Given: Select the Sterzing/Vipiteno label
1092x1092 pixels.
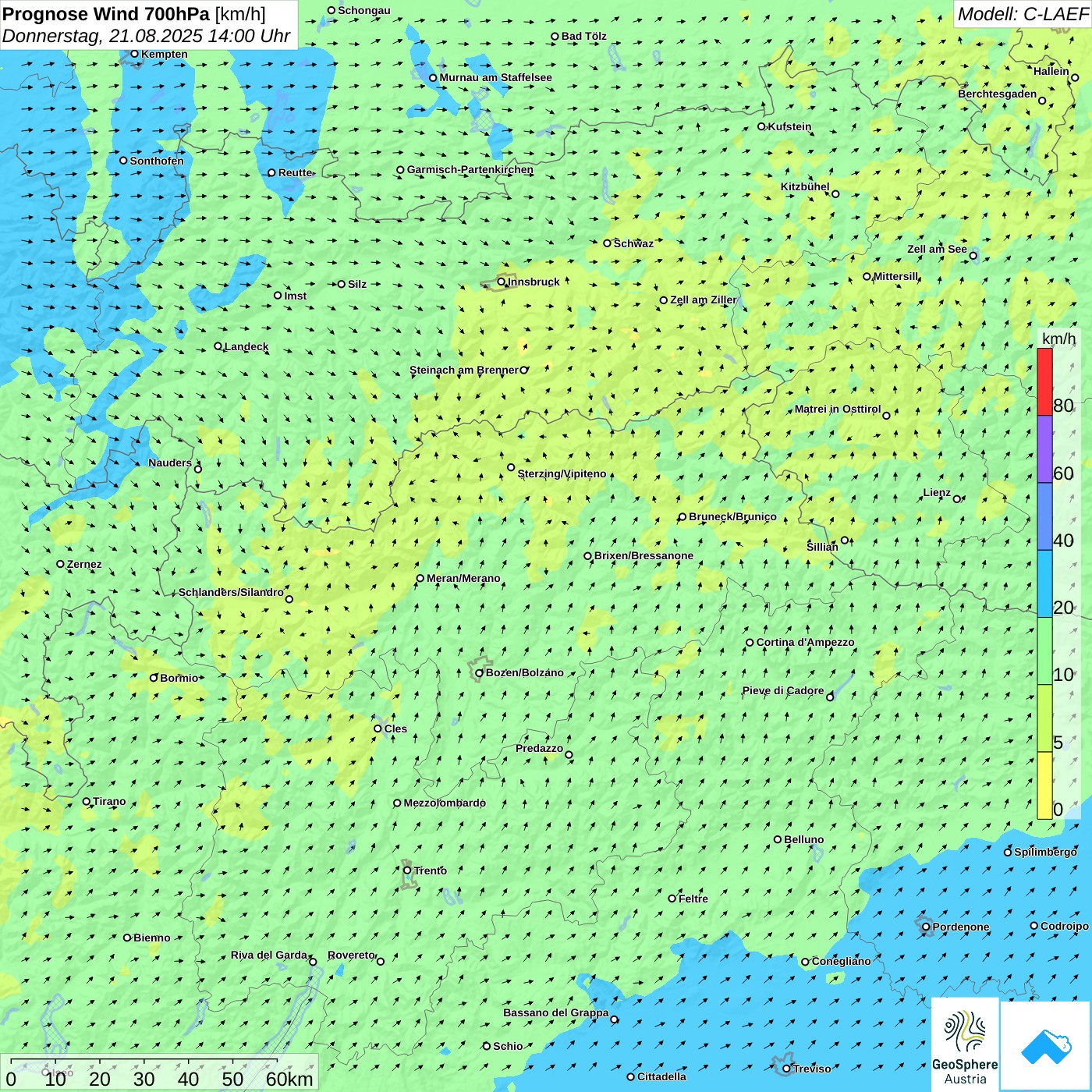Looking at the screenshot, I should click(562, 473).
